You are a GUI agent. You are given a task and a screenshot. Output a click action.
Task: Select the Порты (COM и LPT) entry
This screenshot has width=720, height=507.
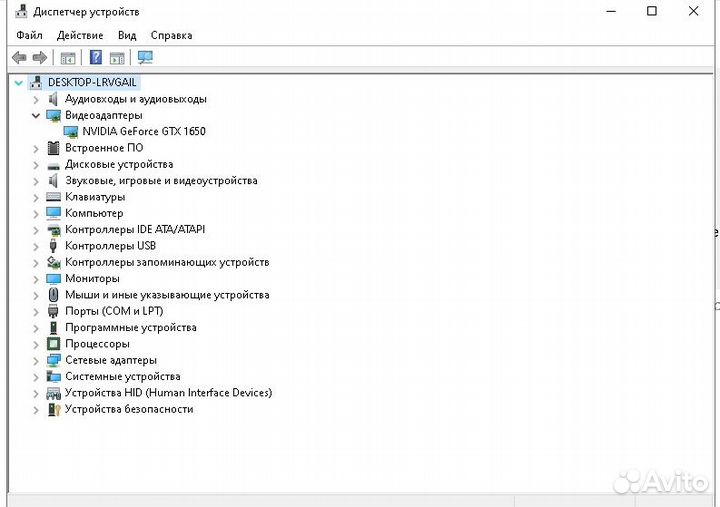(x=113, y=311)
